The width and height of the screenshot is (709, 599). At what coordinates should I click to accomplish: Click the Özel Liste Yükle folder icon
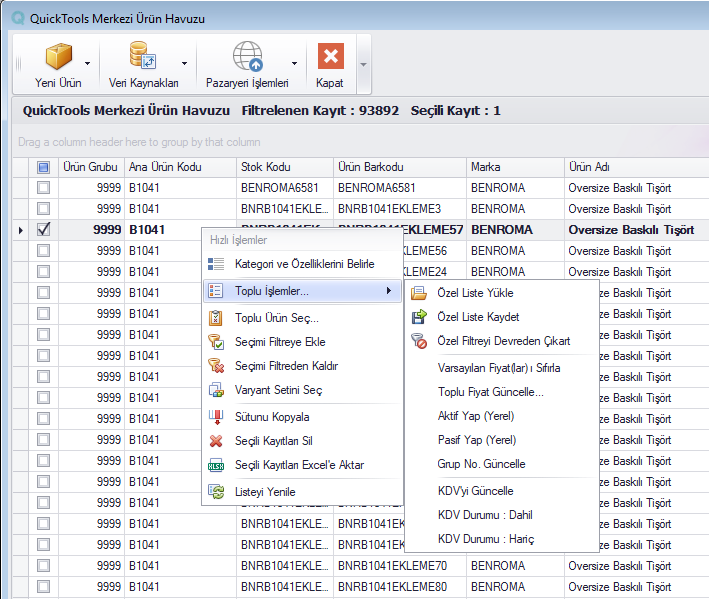pyautogui.click(x=419, y=293)
